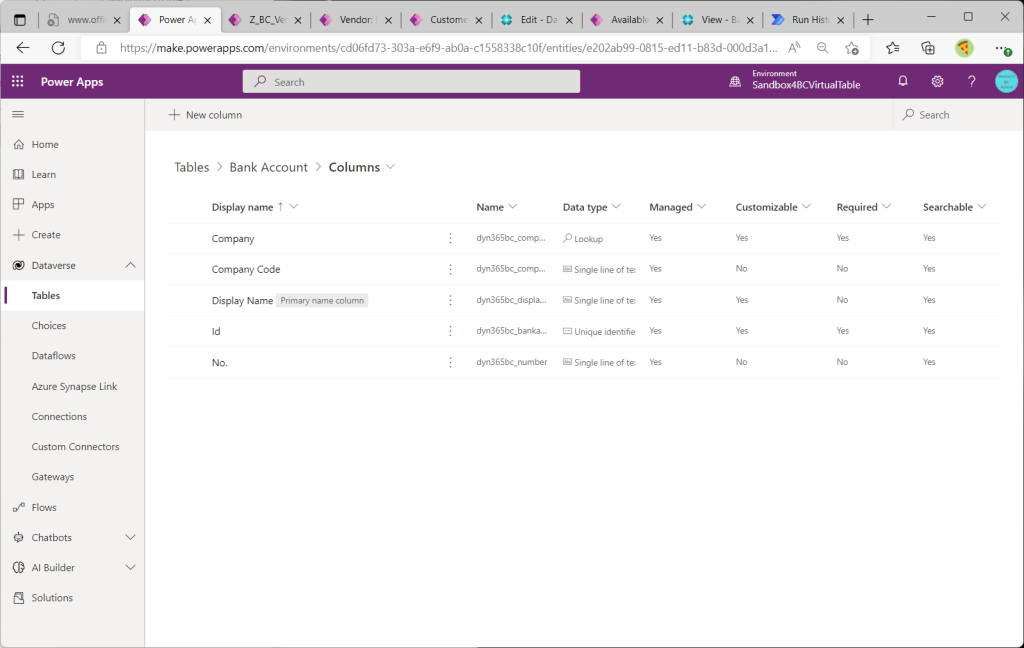The image size is (1024, 648).
Task: Expand the AI Builder section
Action: tap(131, 567)
